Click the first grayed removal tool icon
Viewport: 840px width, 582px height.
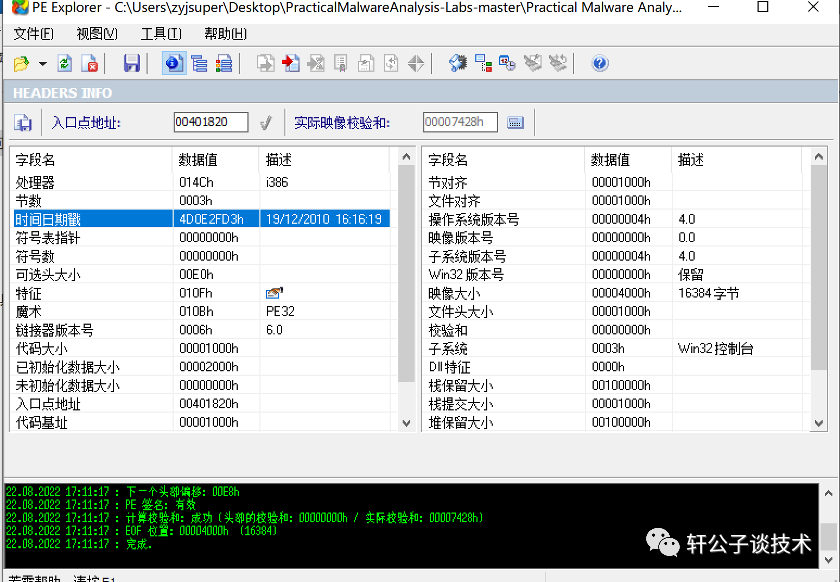coord(533,64)
